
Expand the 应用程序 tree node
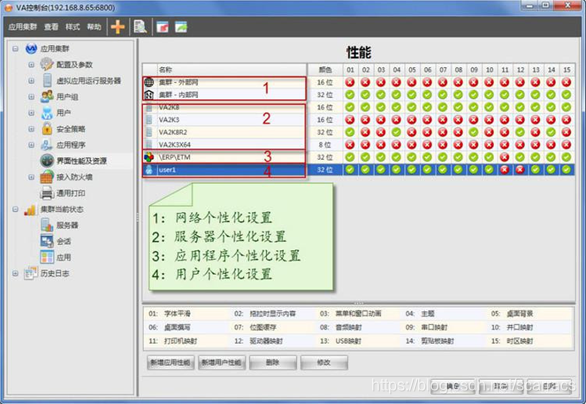(x=31, y=145)
